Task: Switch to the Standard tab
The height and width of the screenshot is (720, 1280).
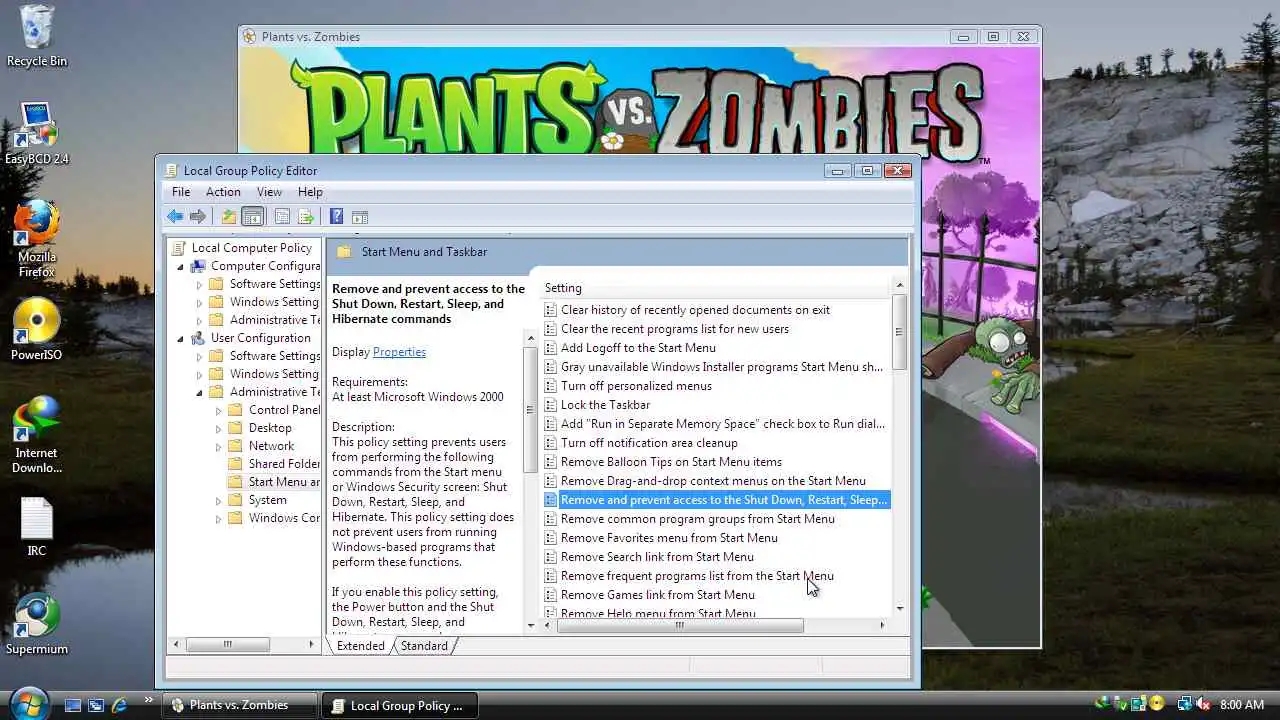Action: pos(424,646)
